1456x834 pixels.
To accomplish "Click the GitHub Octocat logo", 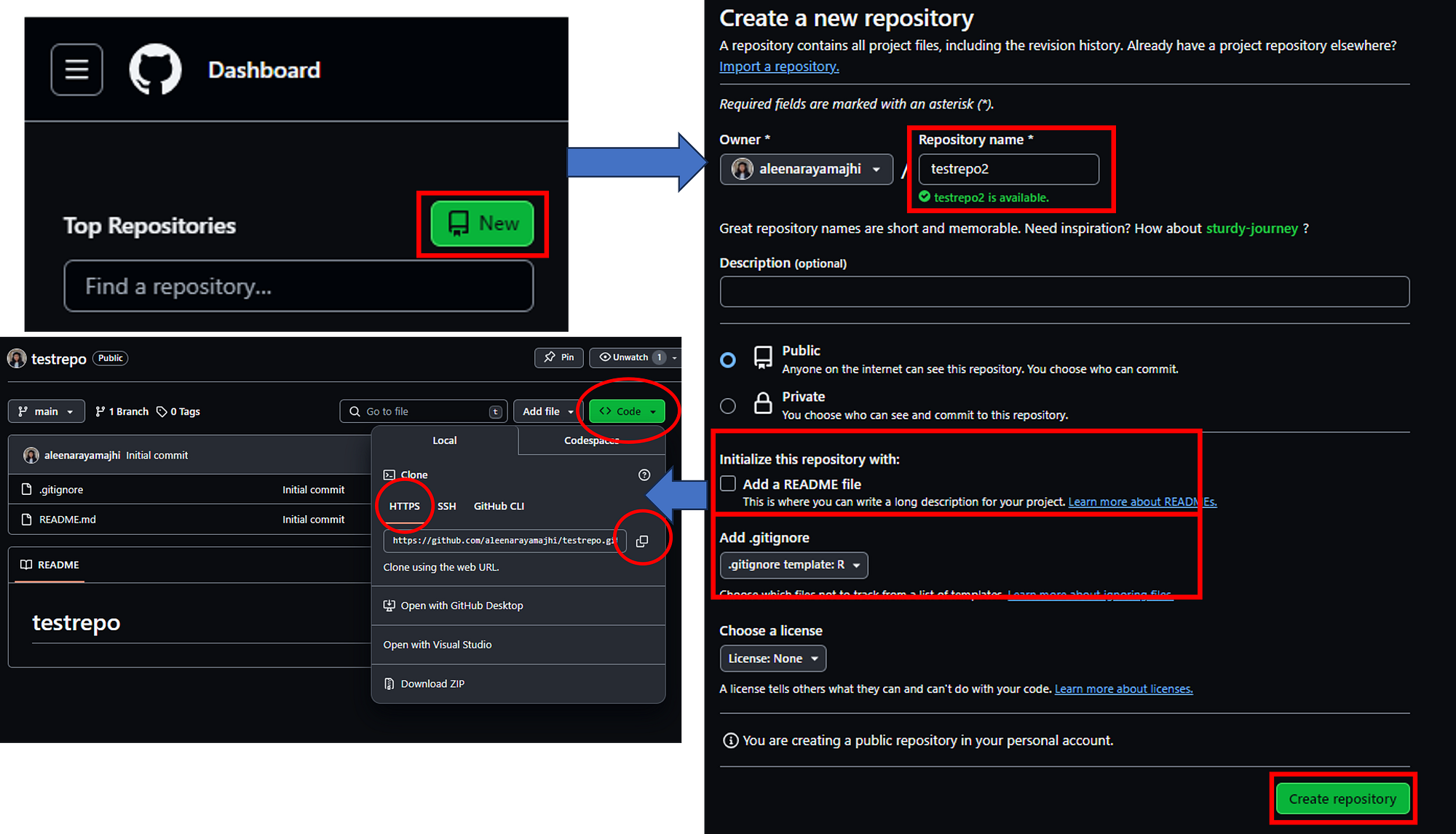I will pos(155,70).
